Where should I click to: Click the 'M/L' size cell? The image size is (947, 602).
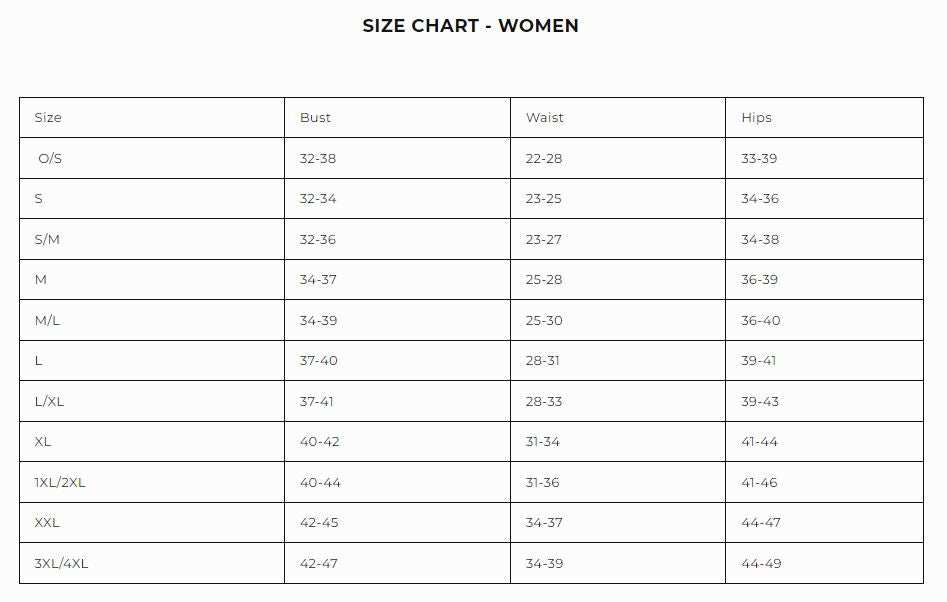pos(47,321)
